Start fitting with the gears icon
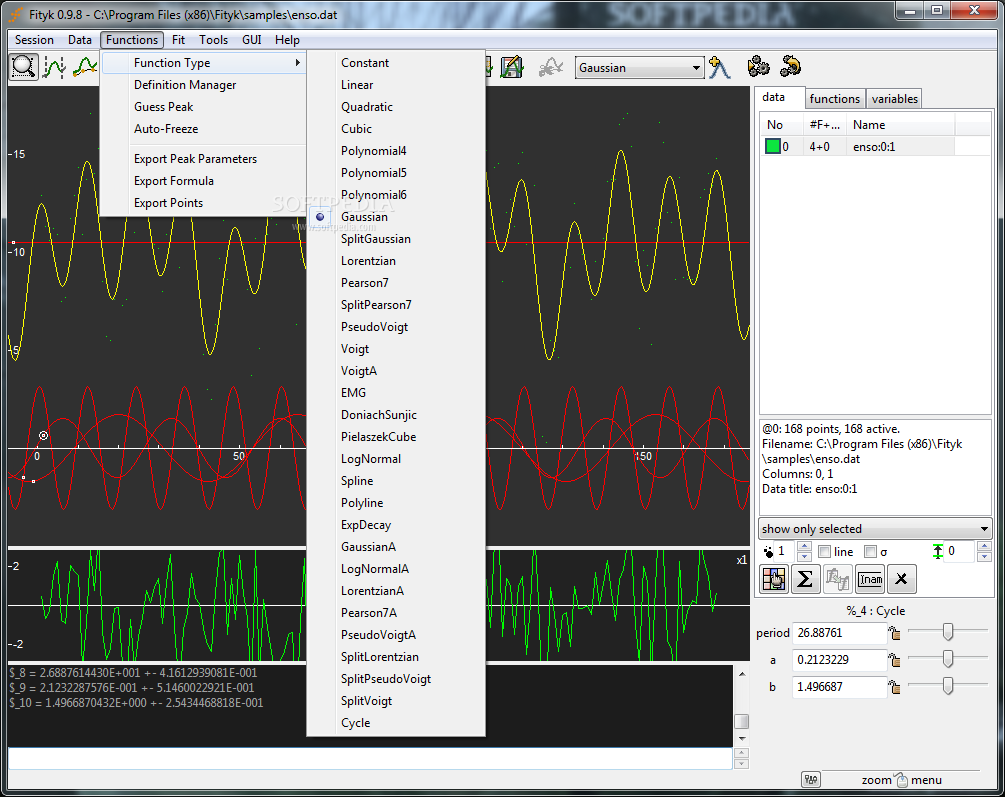The image size is (1005, 797). click(758, 66)
